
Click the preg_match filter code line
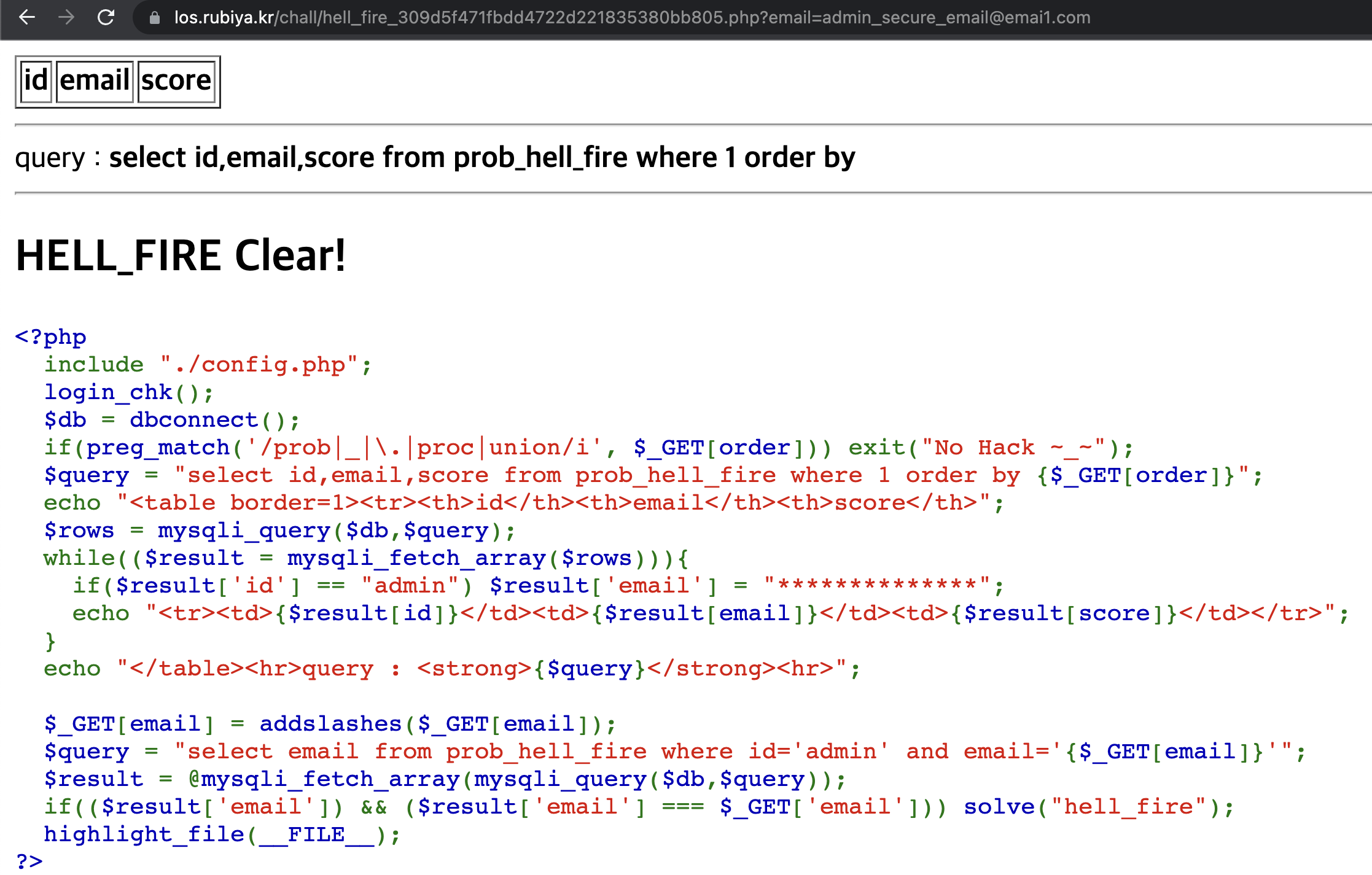point(588,448)
